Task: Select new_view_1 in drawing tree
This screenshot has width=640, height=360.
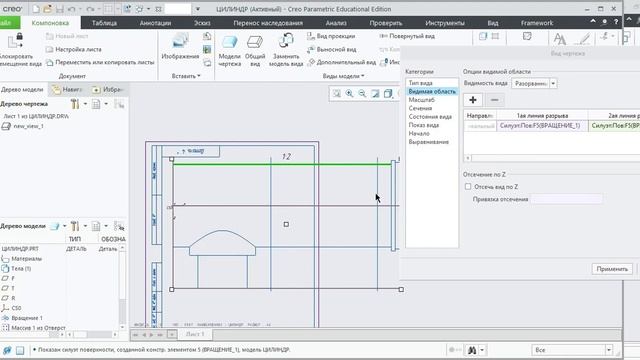Action: click(28, 126)
